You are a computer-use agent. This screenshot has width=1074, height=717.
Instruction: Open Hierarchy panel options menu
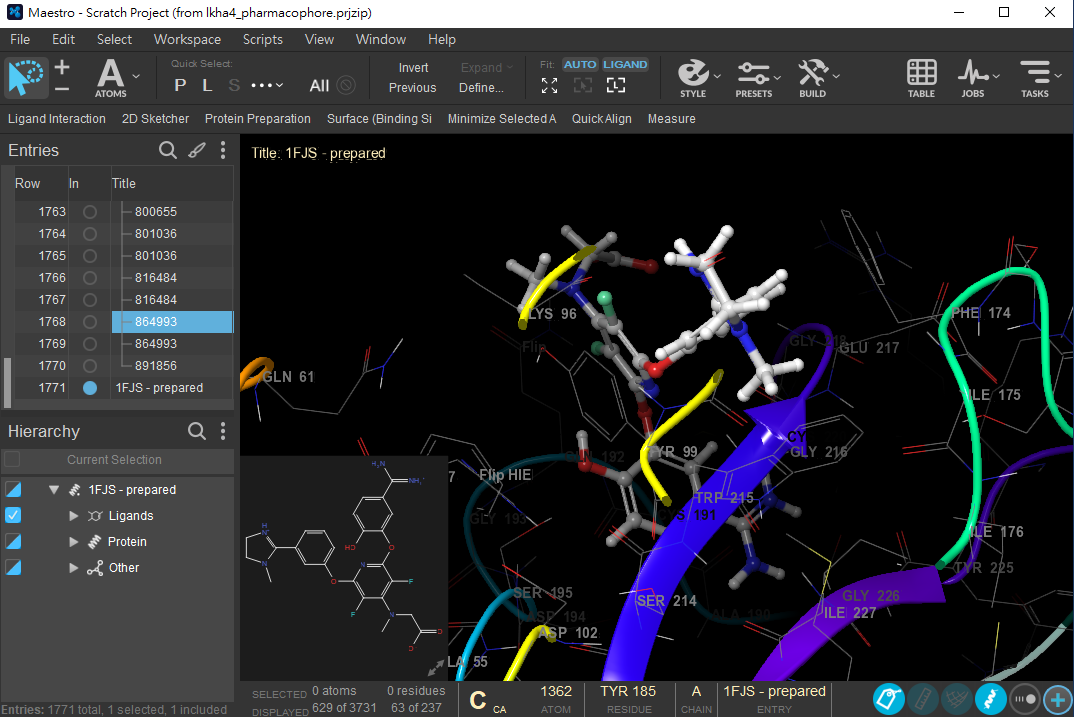click(x=223, y=431)
